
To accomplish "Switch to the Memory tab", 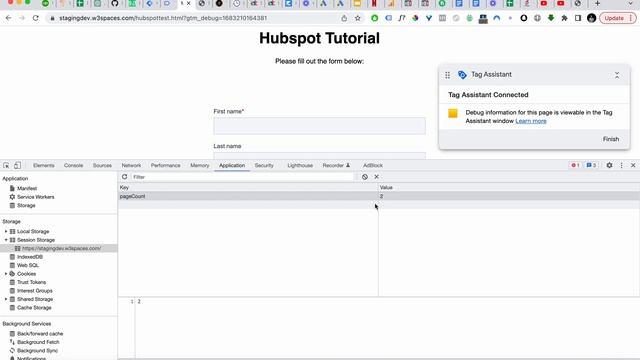I will point(200,165).
